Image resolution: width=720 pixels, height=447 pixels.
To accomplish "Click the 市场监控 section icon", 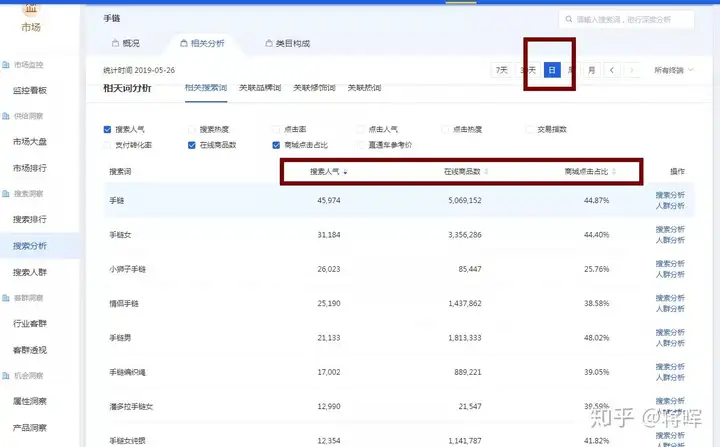I will coord(6,65).
